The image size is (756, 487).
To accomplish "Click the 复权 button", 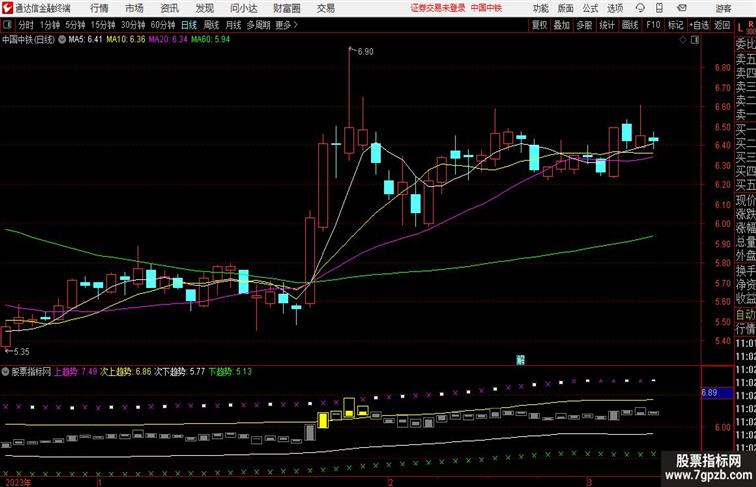I will pyautogui.click(x=540, y=25).
